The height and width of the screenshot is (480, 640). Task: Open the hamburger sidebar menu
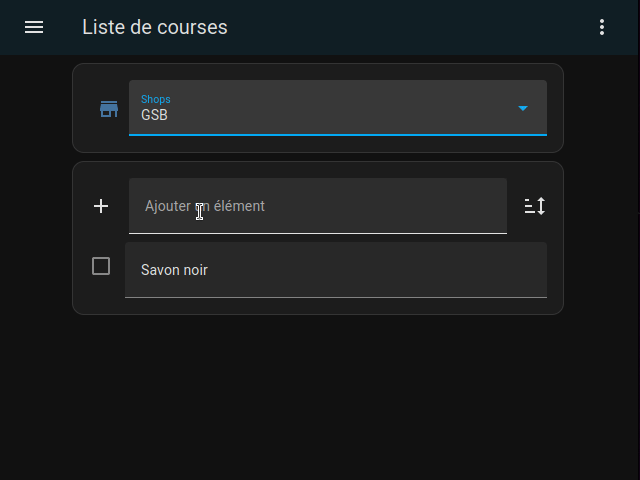(x=34, y=27)
